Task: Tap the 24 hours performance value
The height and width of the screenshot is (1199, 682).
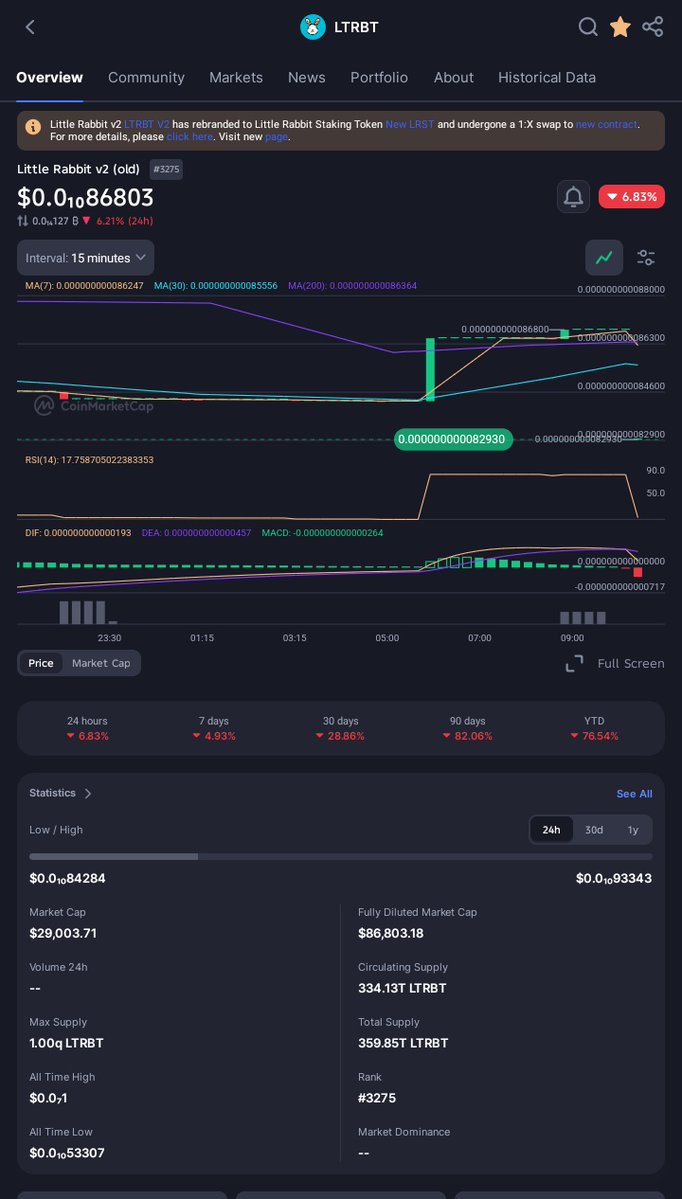Action: pos(87,736)
